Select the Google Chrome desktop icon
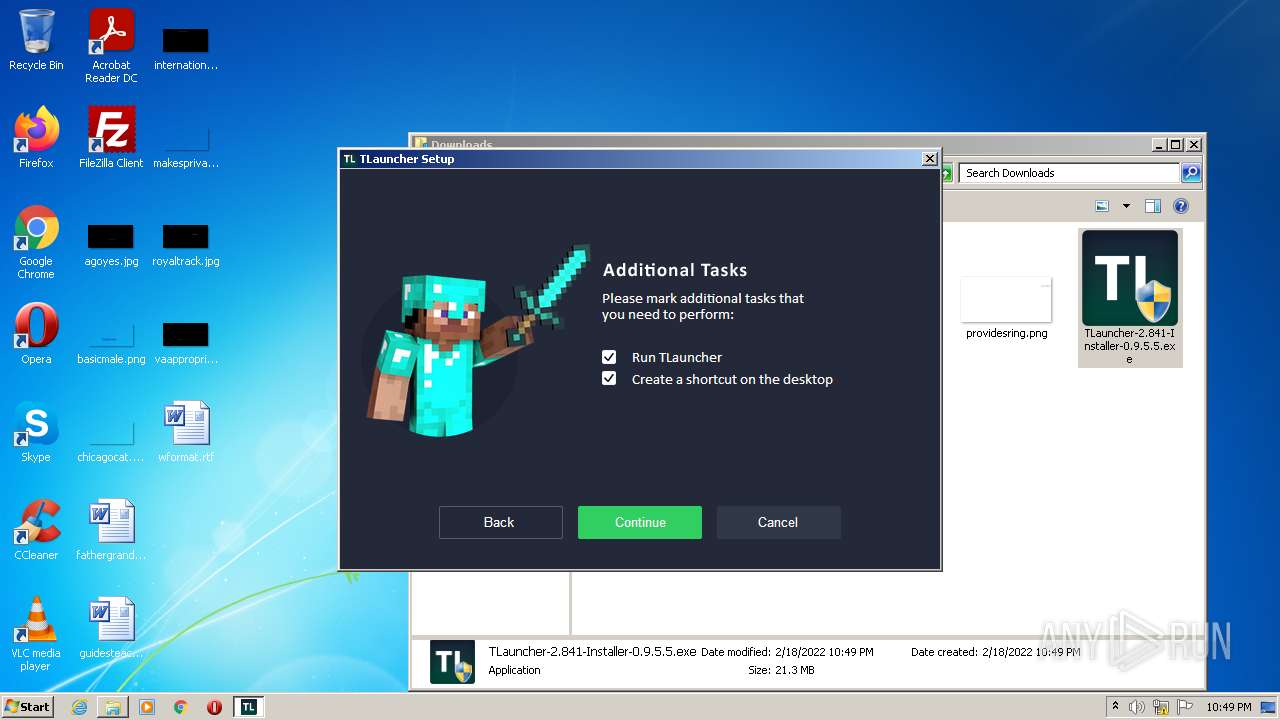The image size is (1280, 720). pyautogui.click(x=36, y=242)
